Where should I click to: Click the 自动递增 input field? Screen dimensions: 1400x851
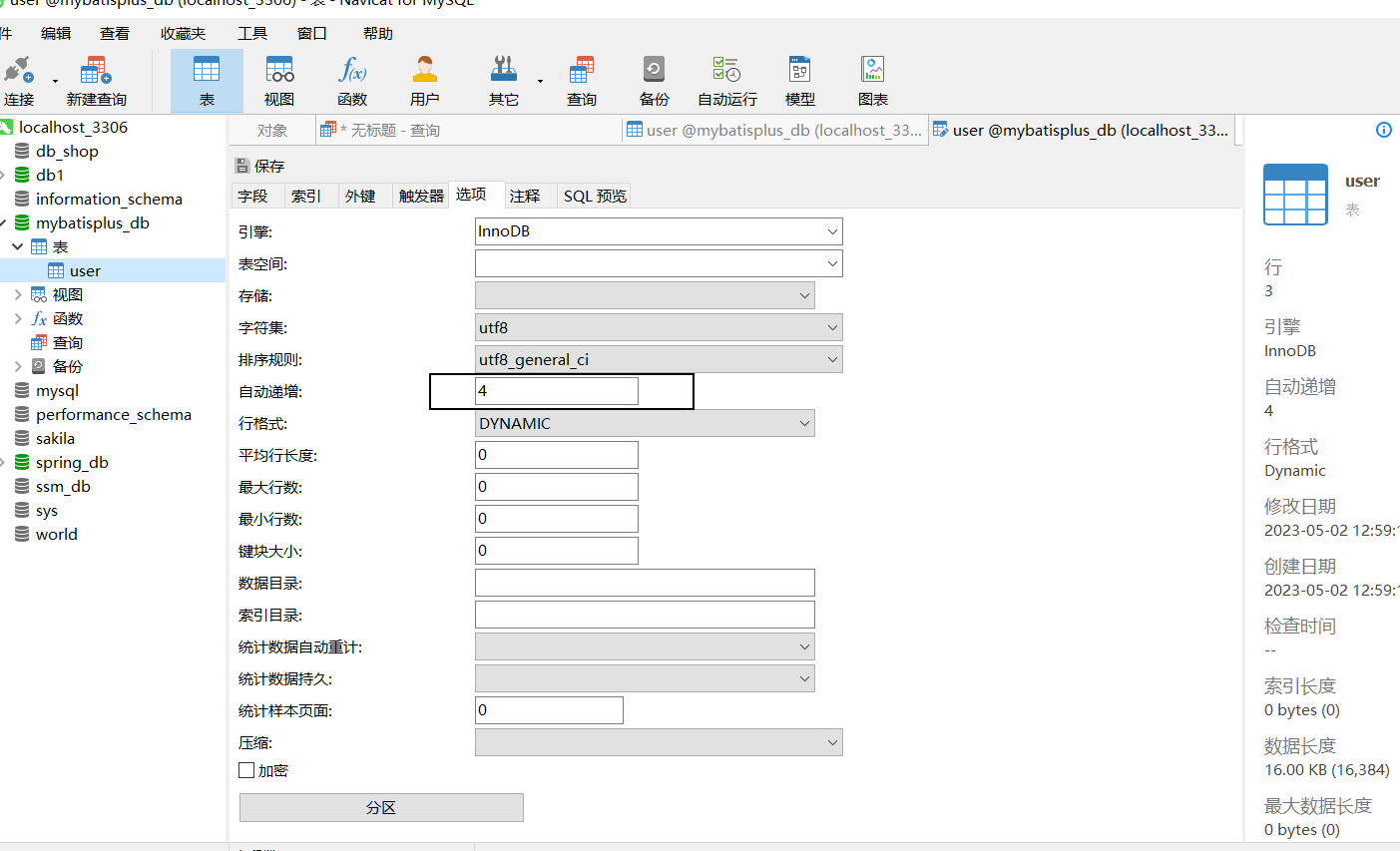coord(557,391)
